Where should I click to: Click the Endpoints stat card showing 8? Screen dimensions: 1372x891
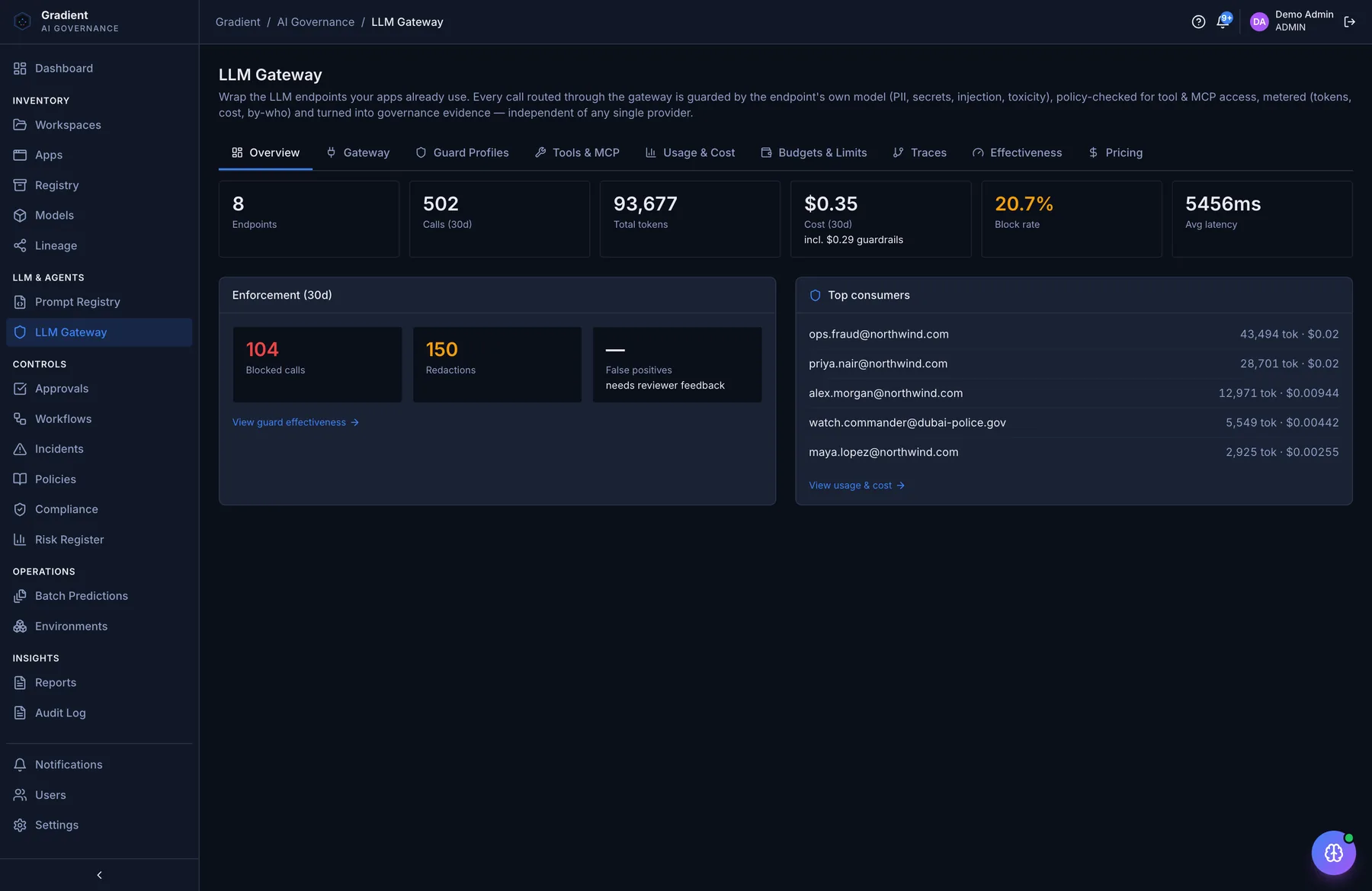coord(309,219)
